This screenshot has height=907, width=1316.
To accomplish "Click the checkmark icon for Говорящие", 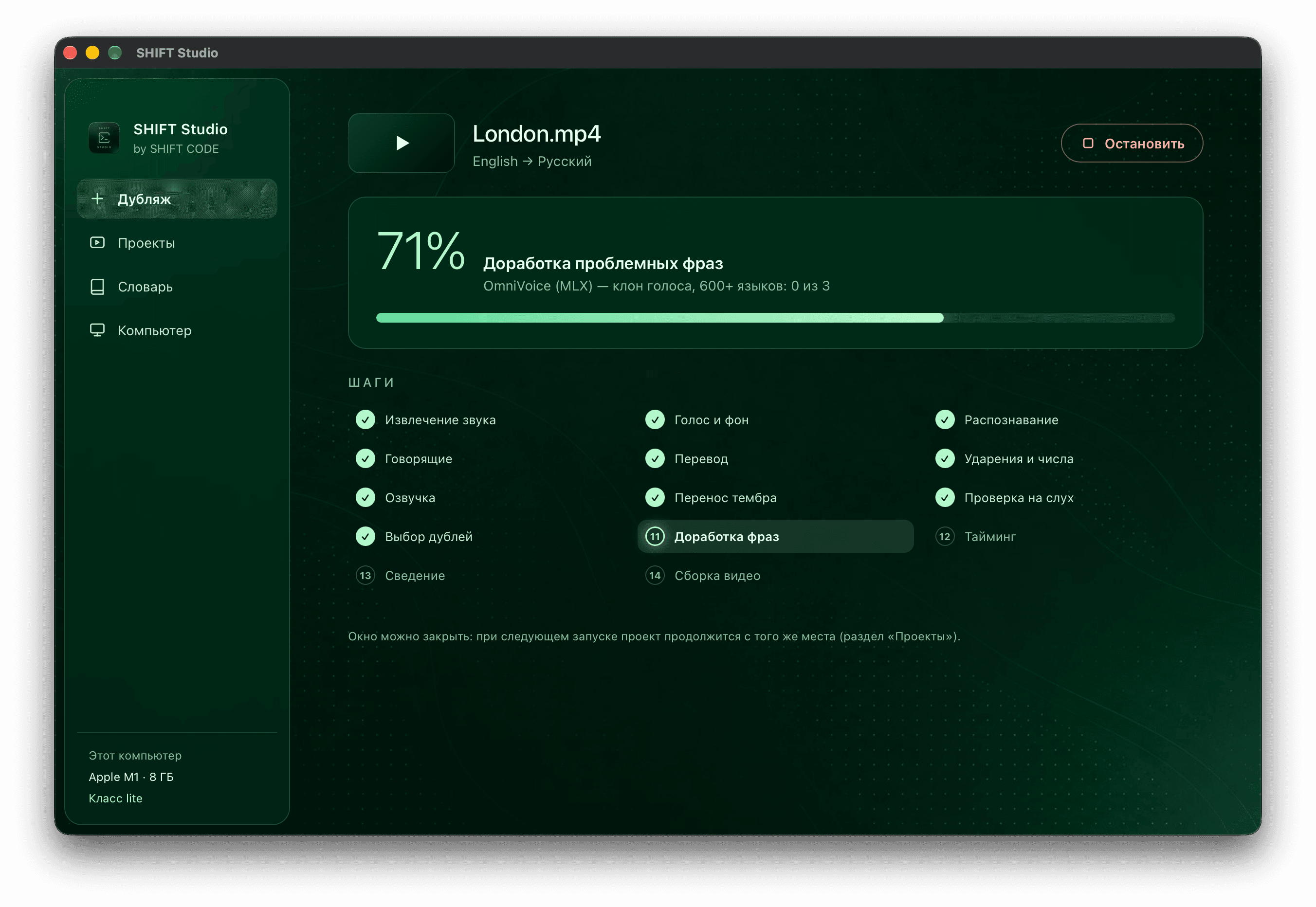I will click(x=366, y=459).
